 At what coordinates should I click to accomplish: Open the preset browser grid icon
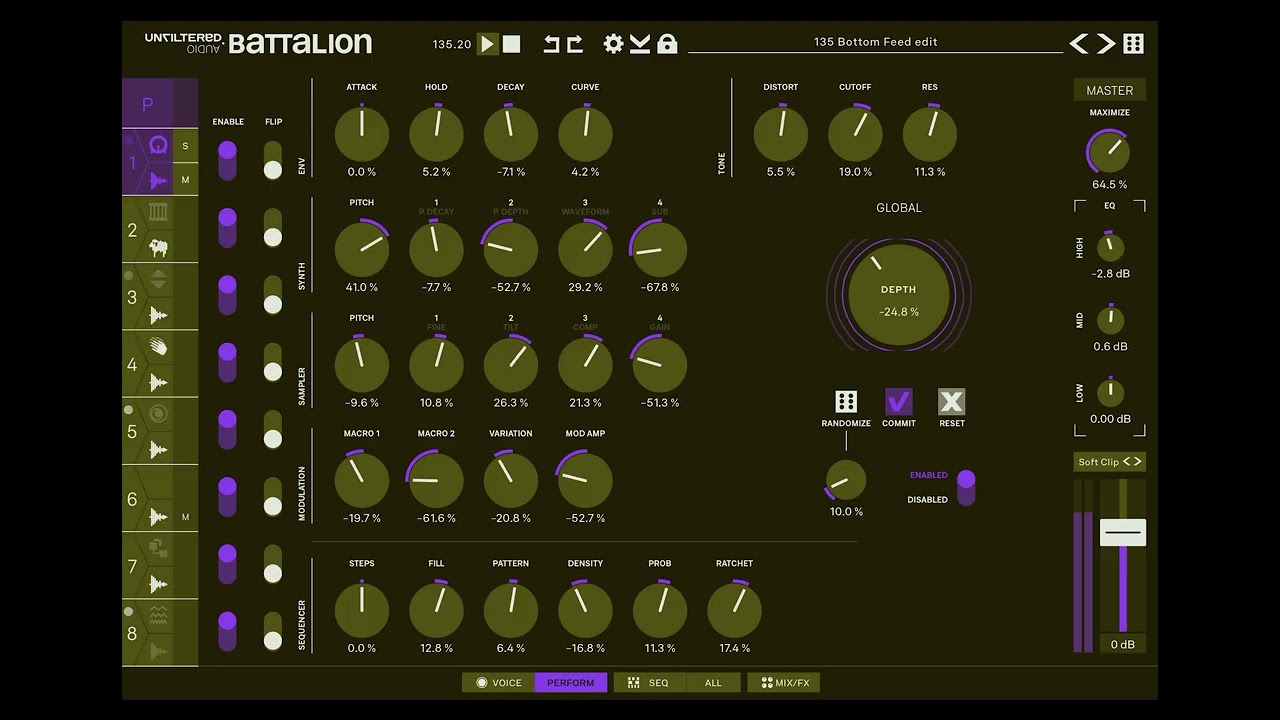click(x=1133, y=43)
